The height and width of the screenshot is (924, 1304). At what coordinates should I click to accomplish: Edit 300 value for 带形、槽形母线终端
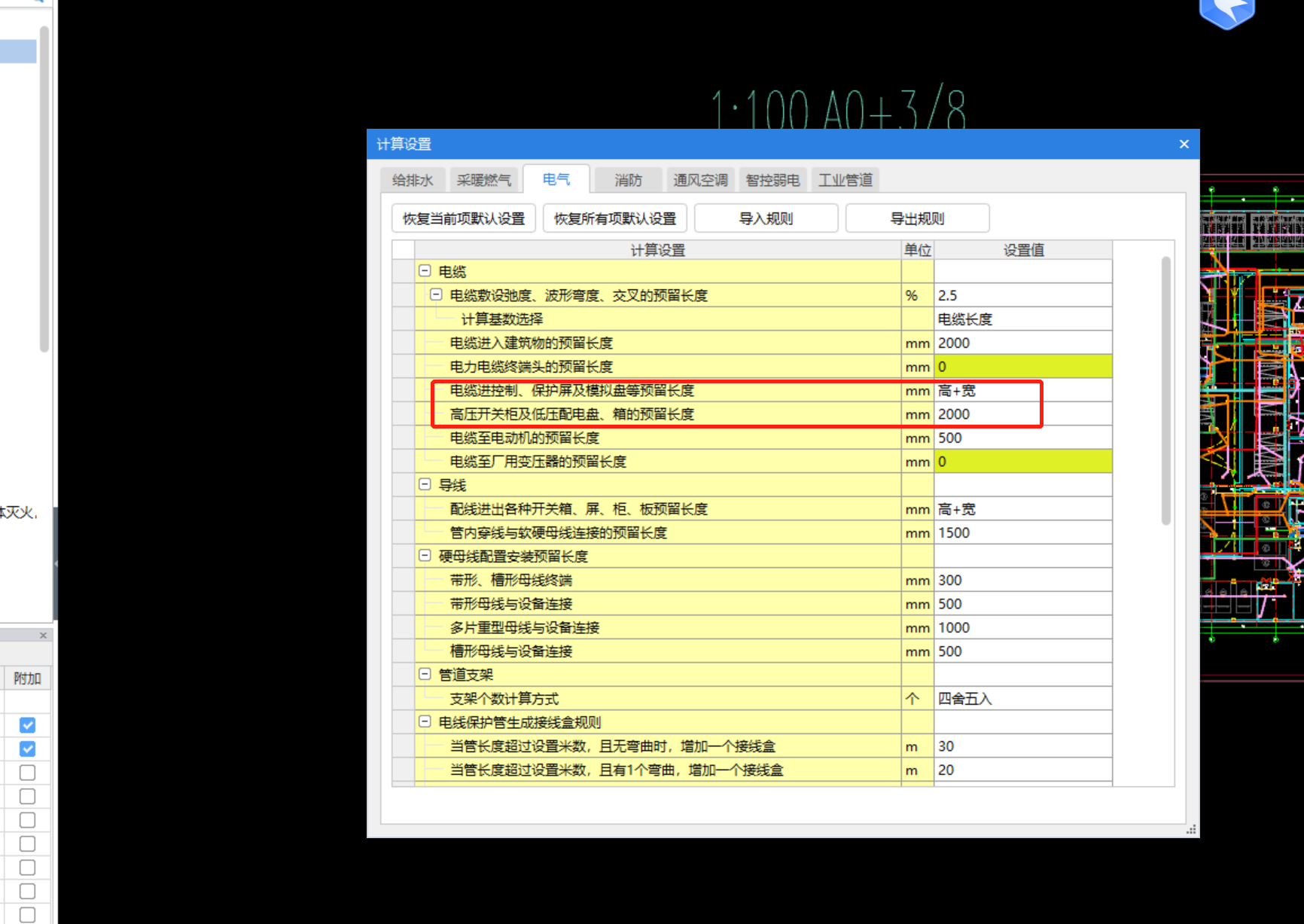pyautogui.click(x=1023, y=580)
